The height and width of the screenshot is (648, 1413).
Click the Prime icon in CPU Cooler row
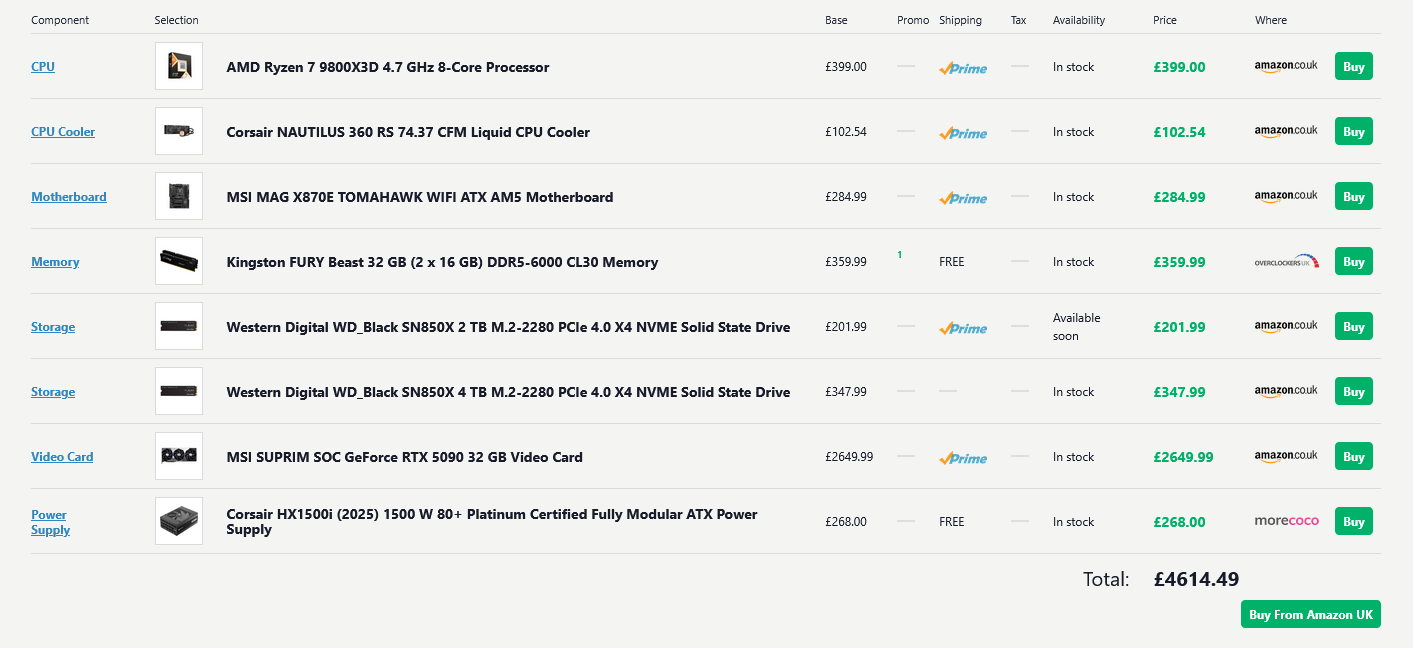point(963,133)
